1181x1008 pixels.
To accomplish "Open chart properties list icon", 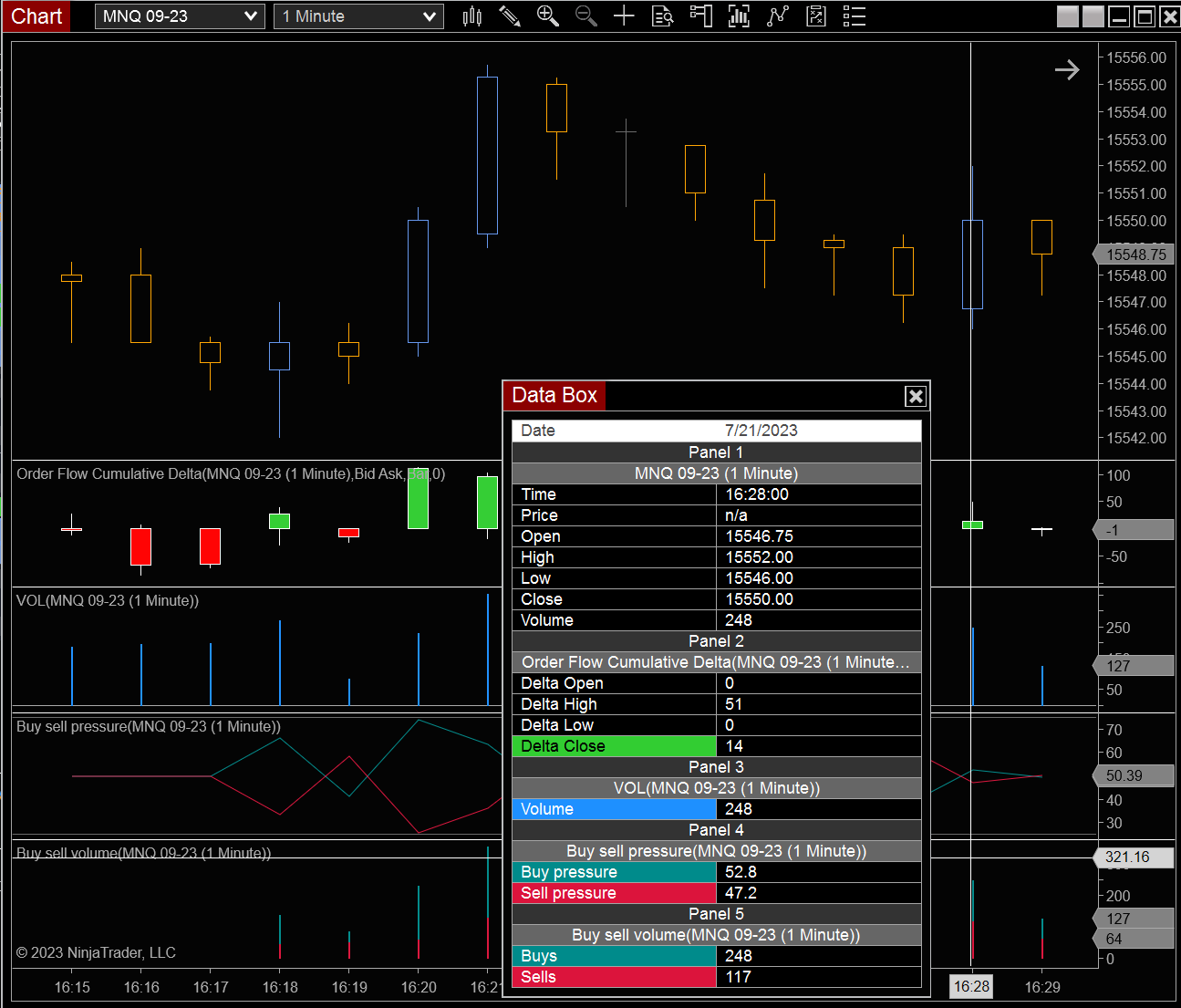I will coord(854,16).
